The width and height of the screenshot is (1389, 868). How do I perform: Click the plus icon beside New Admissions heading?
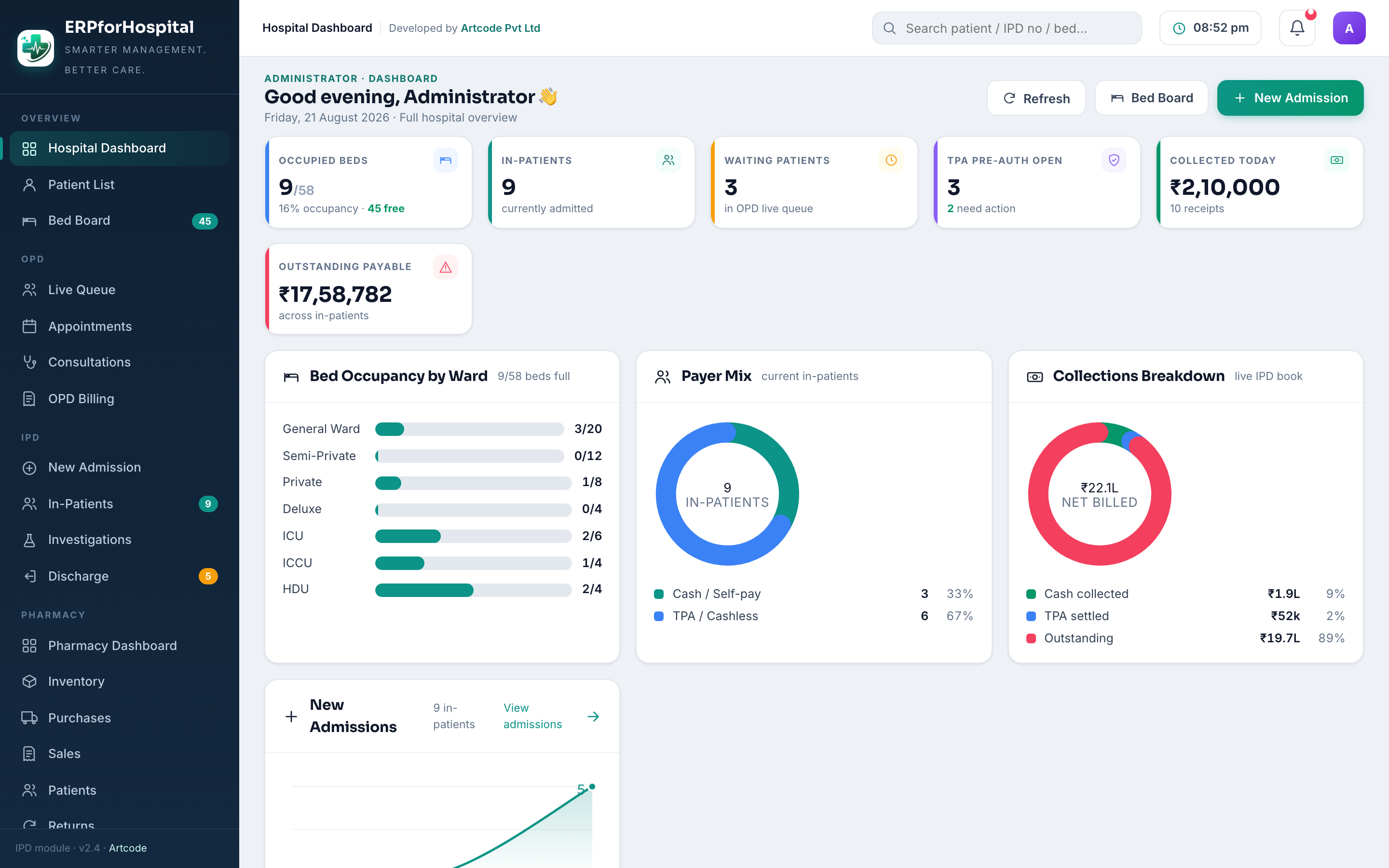tap(291, 717)
